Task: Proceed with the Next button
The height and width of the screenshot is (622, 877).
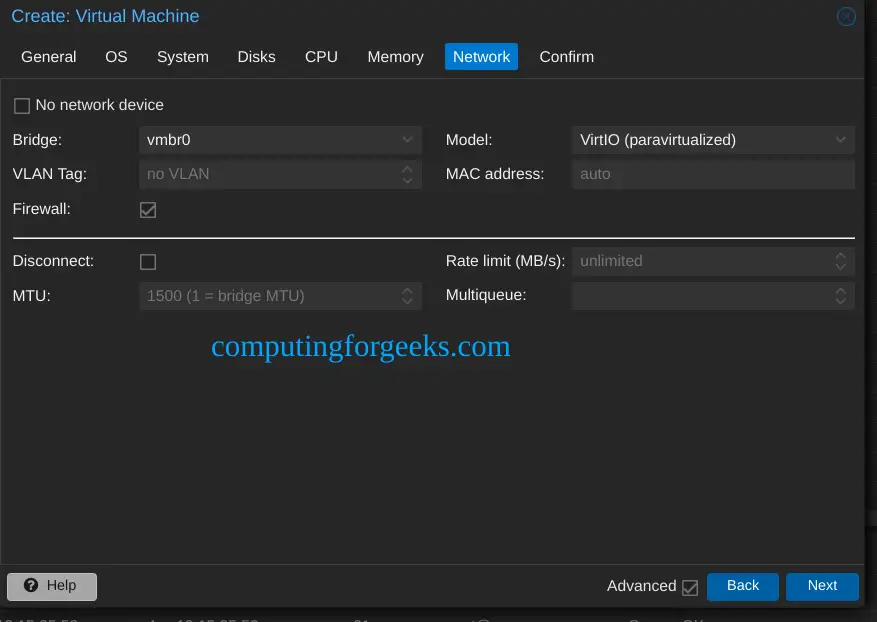Action: tap(822, 586)
